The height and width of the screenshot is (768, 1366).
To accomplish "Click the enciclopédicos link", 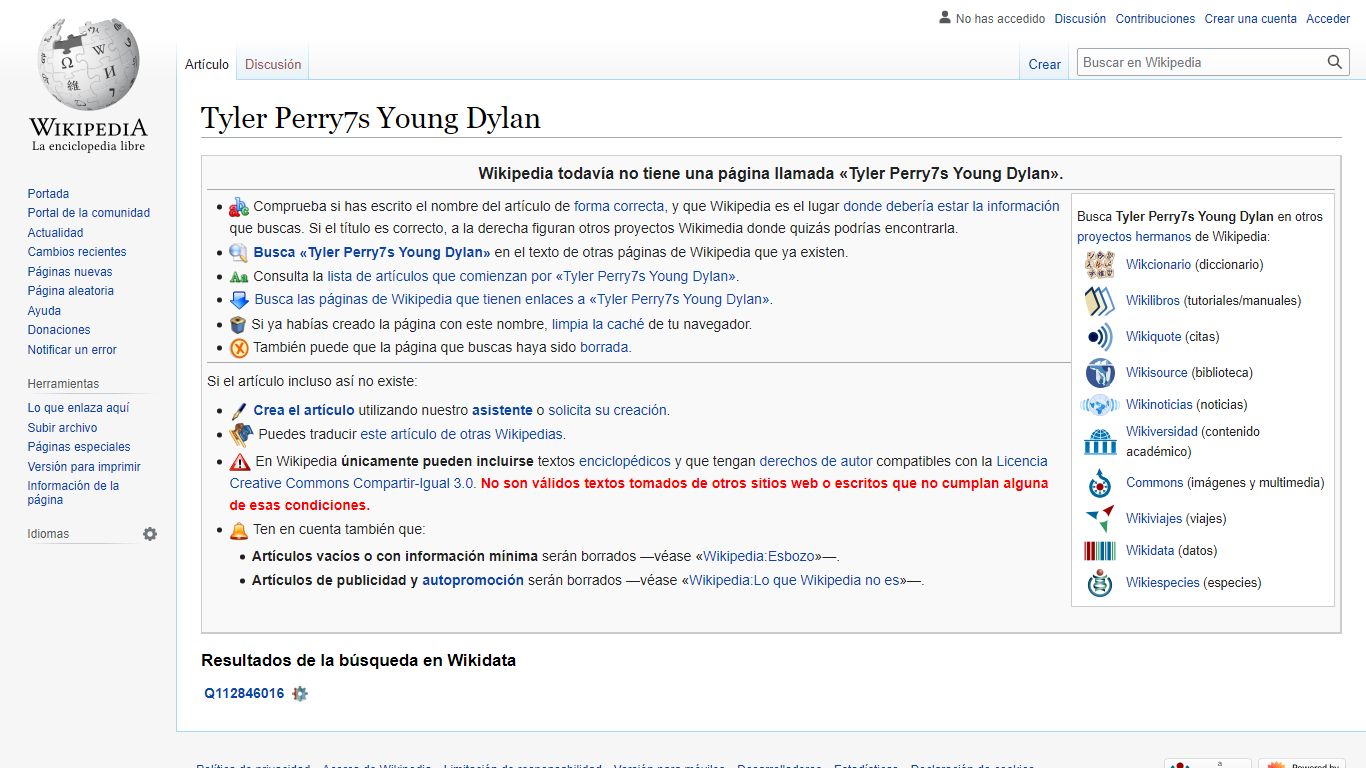I will 625,461.
